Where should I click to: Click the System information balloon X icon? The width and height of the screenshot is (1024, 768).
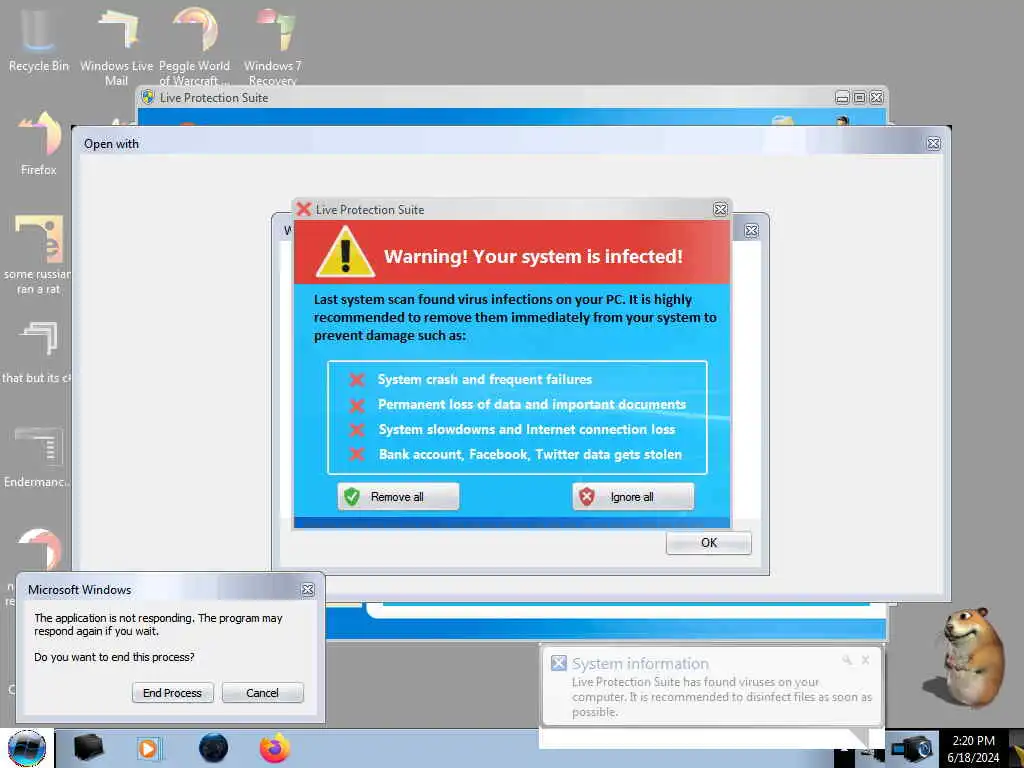coord(558,664)
